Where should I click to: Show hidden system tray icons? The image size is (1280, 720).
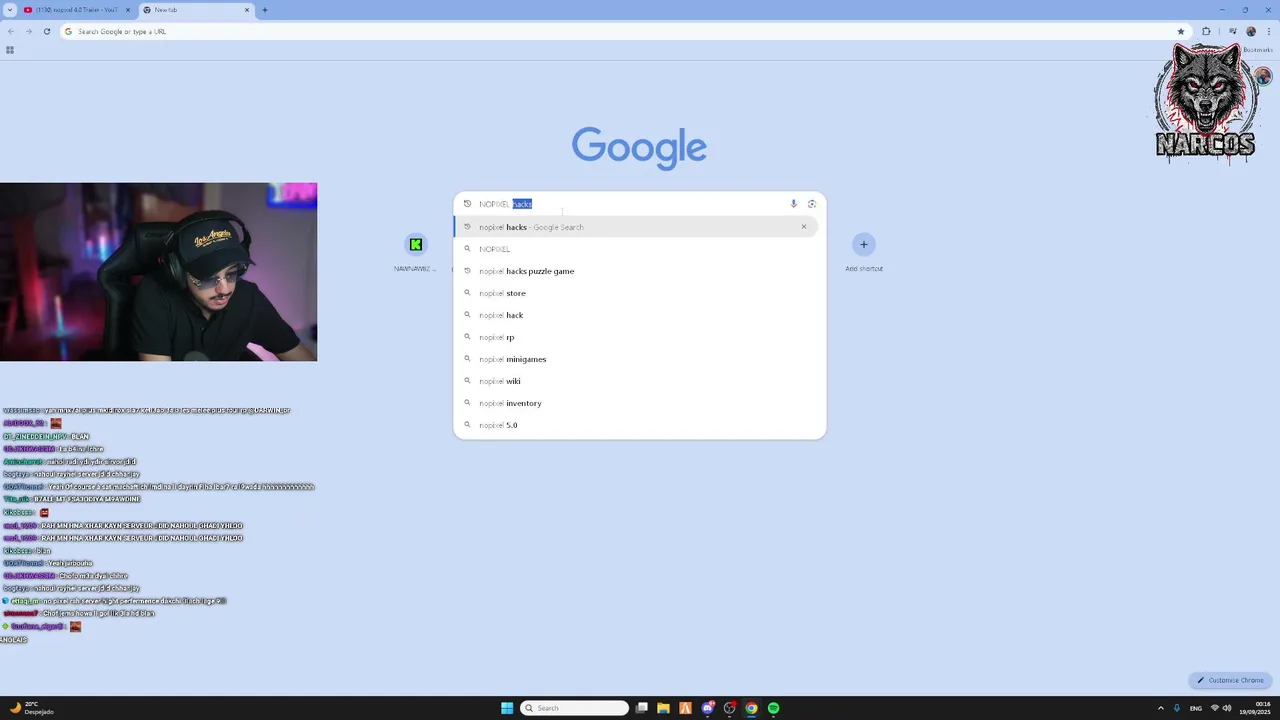(x=1161, y=708)
